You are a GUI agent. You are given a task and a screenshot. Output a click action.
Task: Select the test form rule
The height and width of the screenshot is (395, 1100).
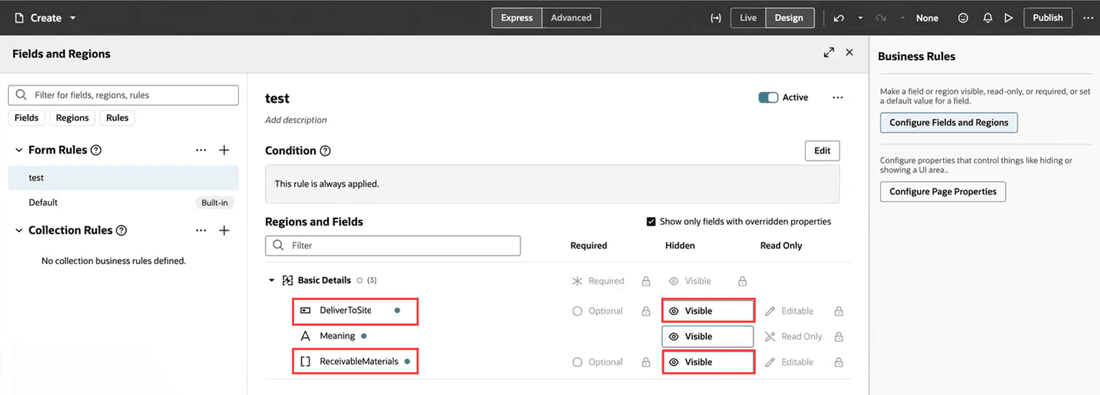(123, 178)
